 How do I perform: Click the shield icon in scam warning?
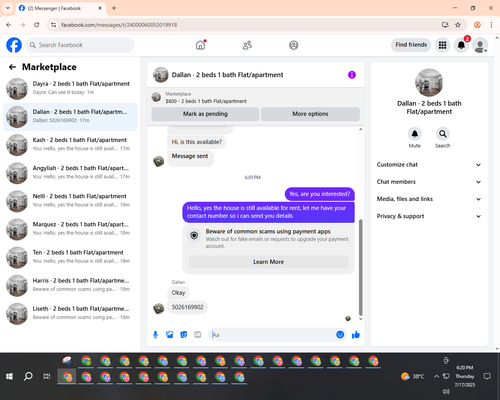(x=194, y=236)
